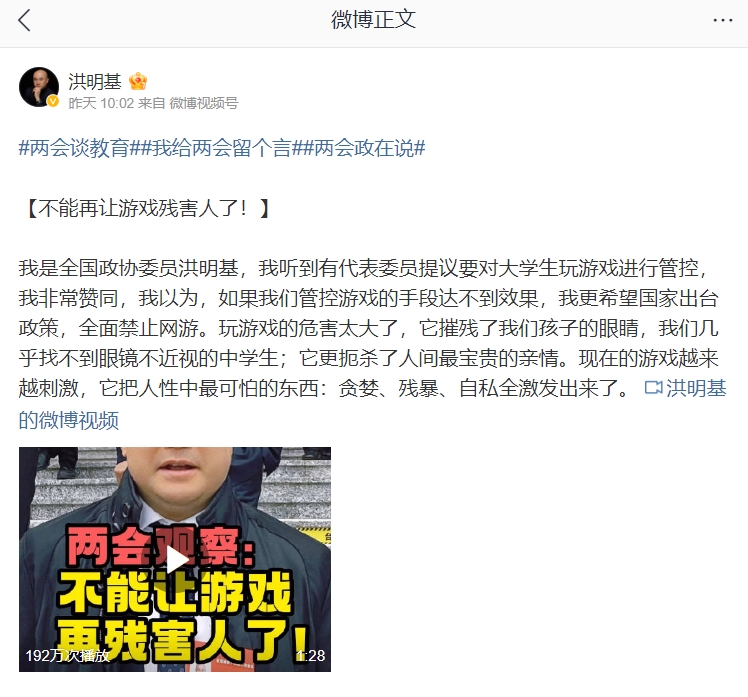The height and width of the screenshot is (697, 748).
Task: Click the 微博正文 page title
Action: coord(374,21)
